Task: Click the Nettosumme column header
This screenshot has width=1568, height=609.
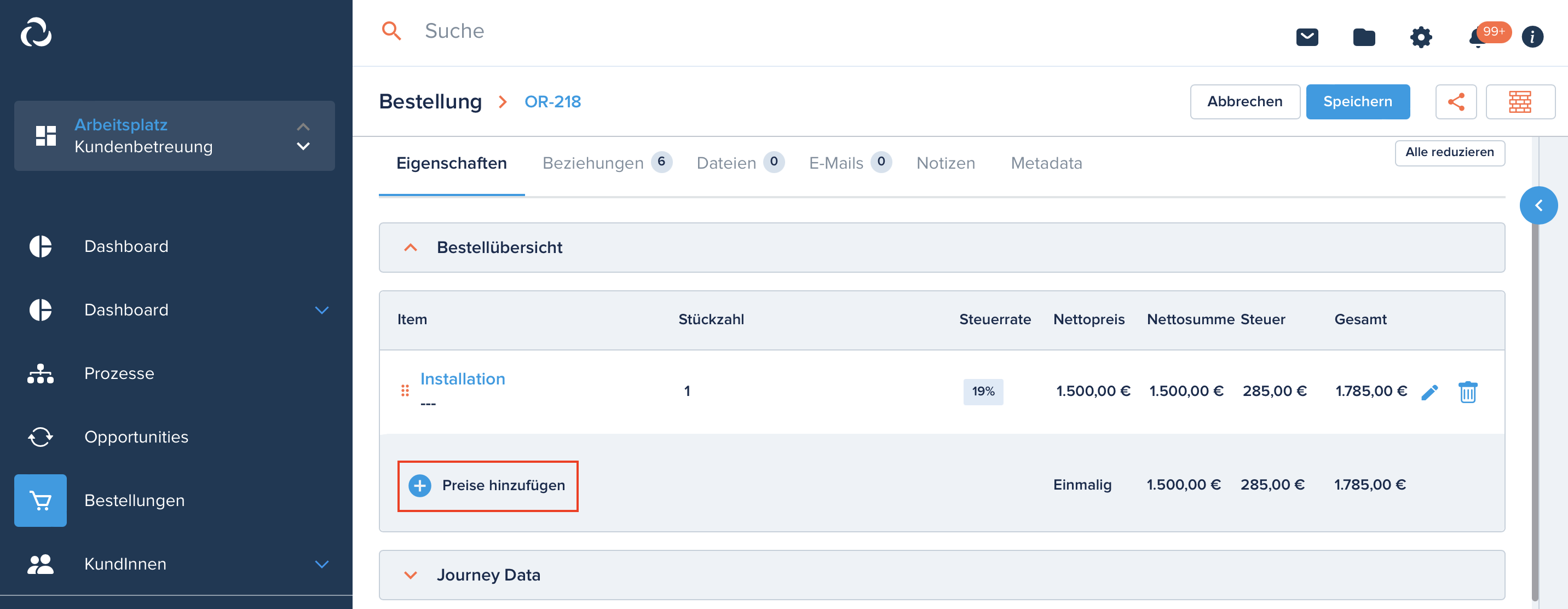Action: 1191,320
